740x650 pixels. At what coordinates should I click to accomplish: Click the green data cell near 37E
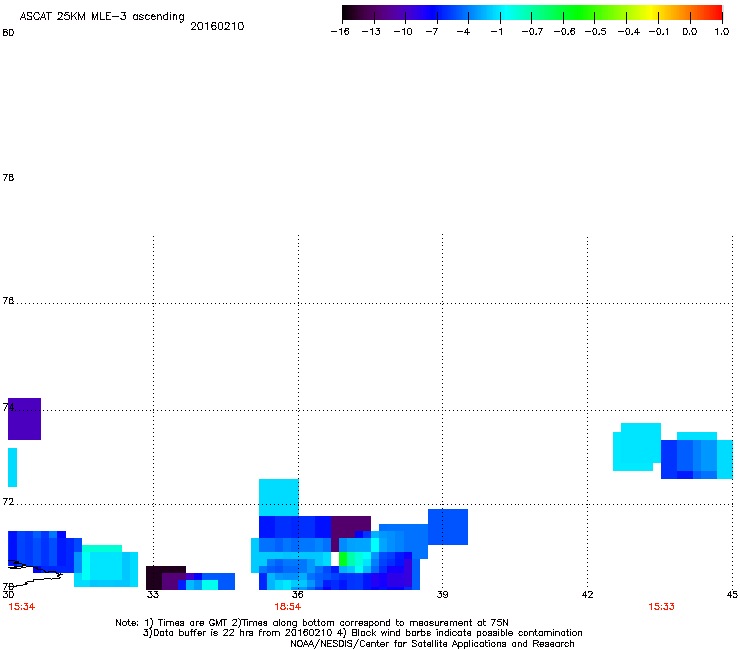click(343, 559)
